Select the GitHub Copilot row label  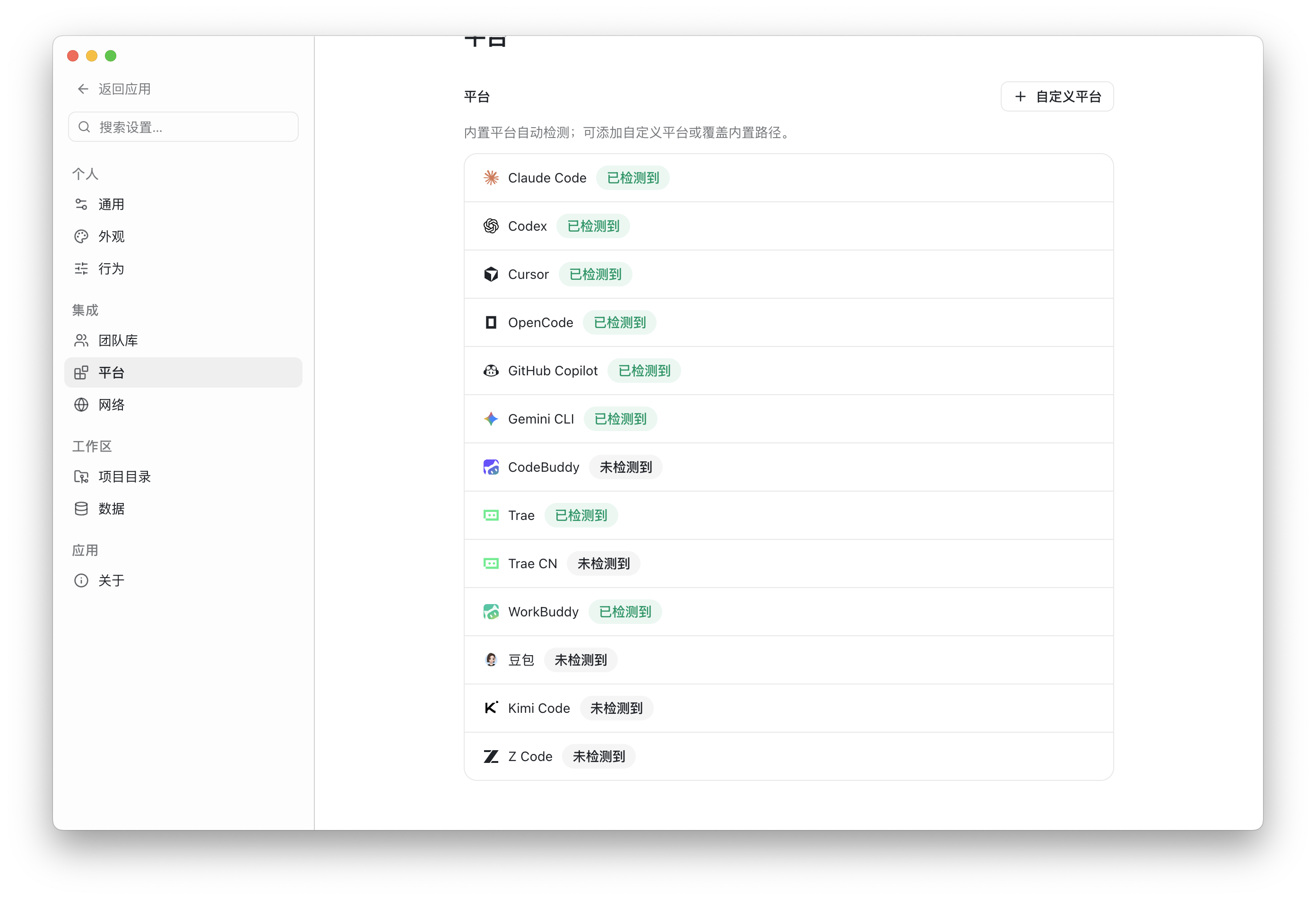click(553, 371)
